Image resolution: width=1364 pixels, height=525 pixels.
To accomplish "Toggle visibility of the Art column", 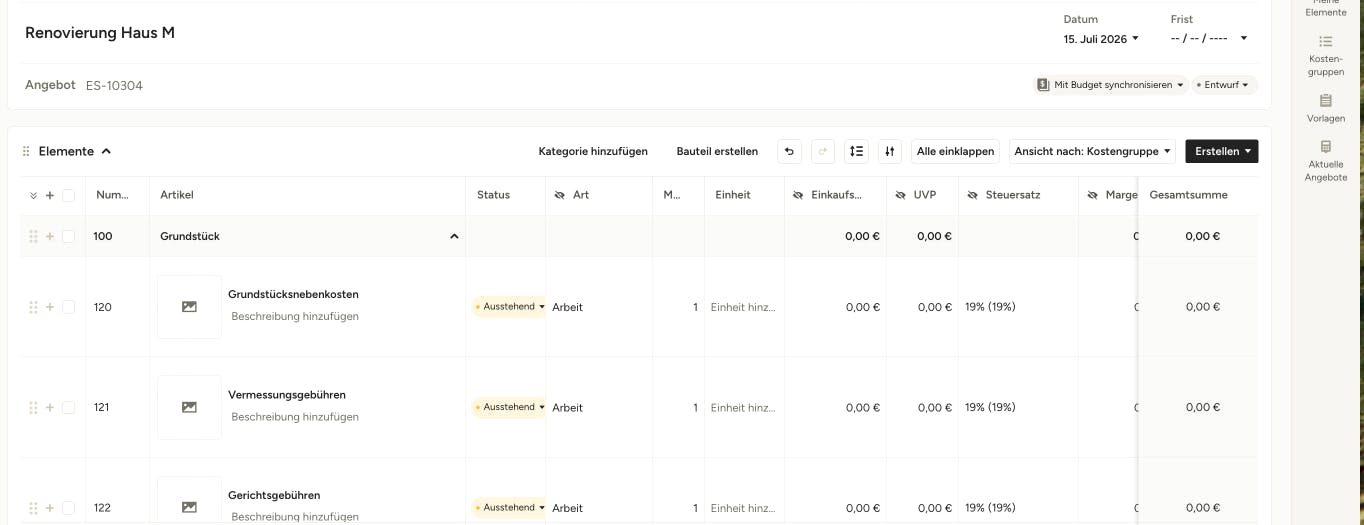I will click(560, 195).
